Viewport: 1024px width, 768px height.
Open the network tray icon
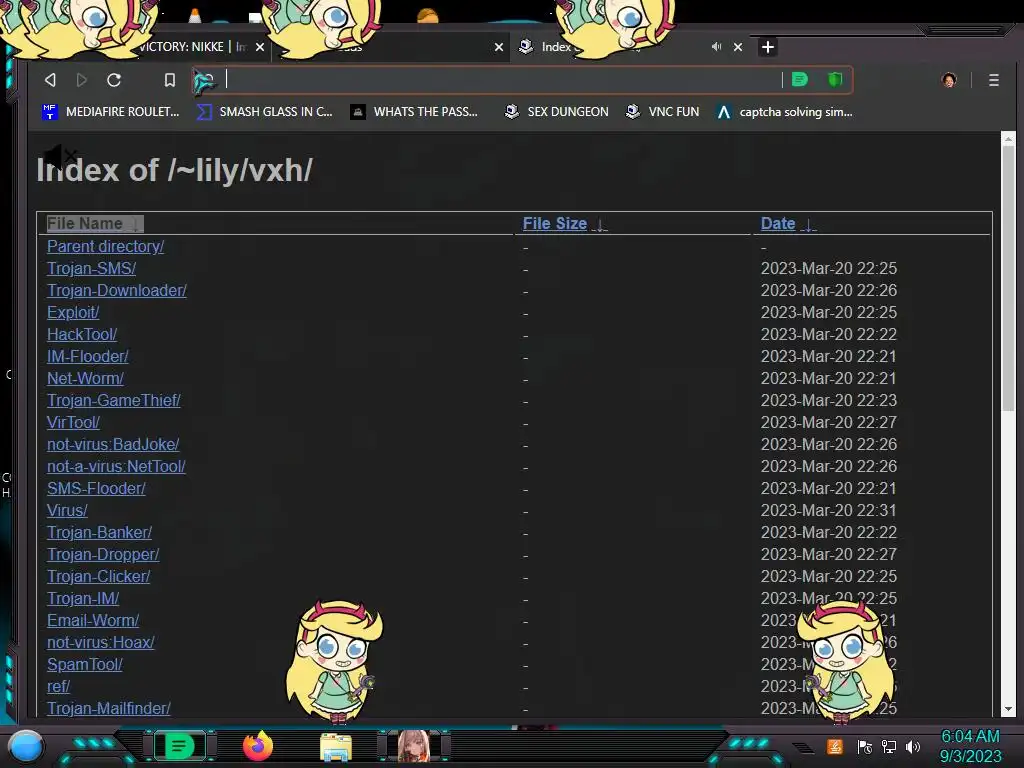(x=889, y=746)
